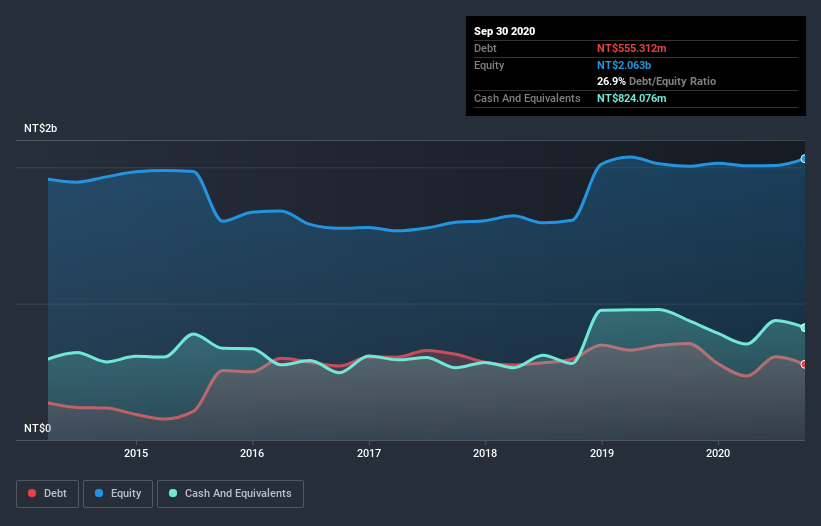Screen dimensions: 821x526
Task: Click the NT$2.063b equity value
Action: coord(624,65)
